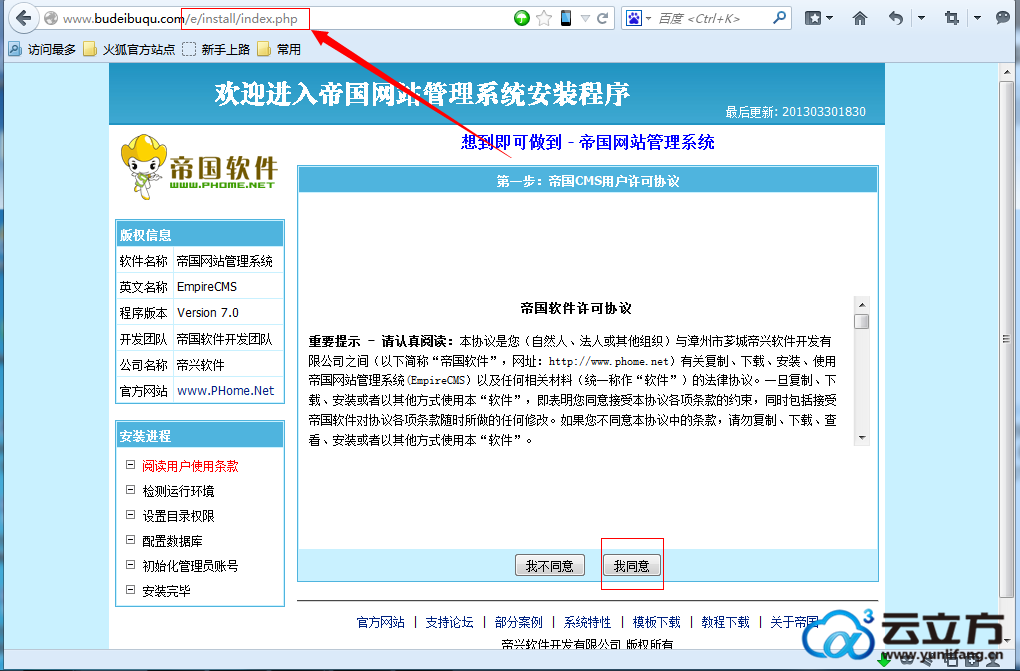Click the 帝国软件 mascot logo
This screenshot has width=1020, height=671.
click(x=199, y=167)
